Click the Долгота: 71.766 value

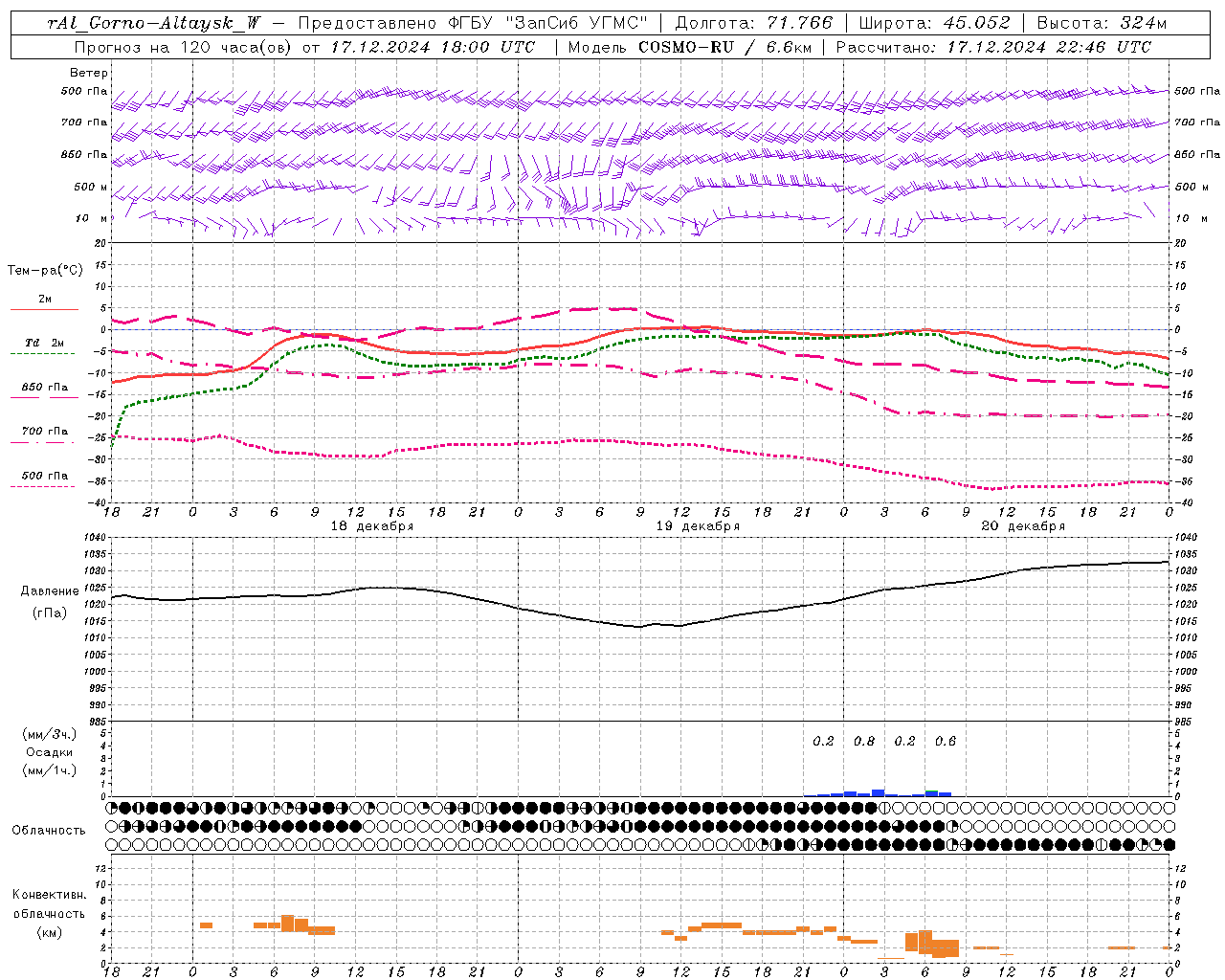coord(754,23)
